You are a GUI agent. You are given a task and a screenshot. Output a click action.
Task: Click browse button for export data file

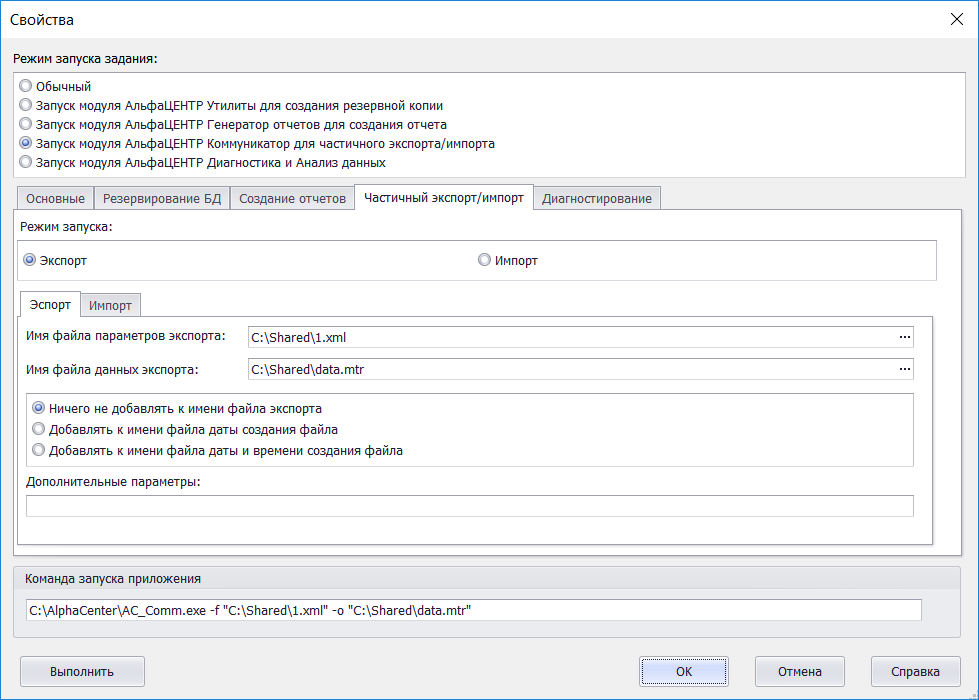905,369
